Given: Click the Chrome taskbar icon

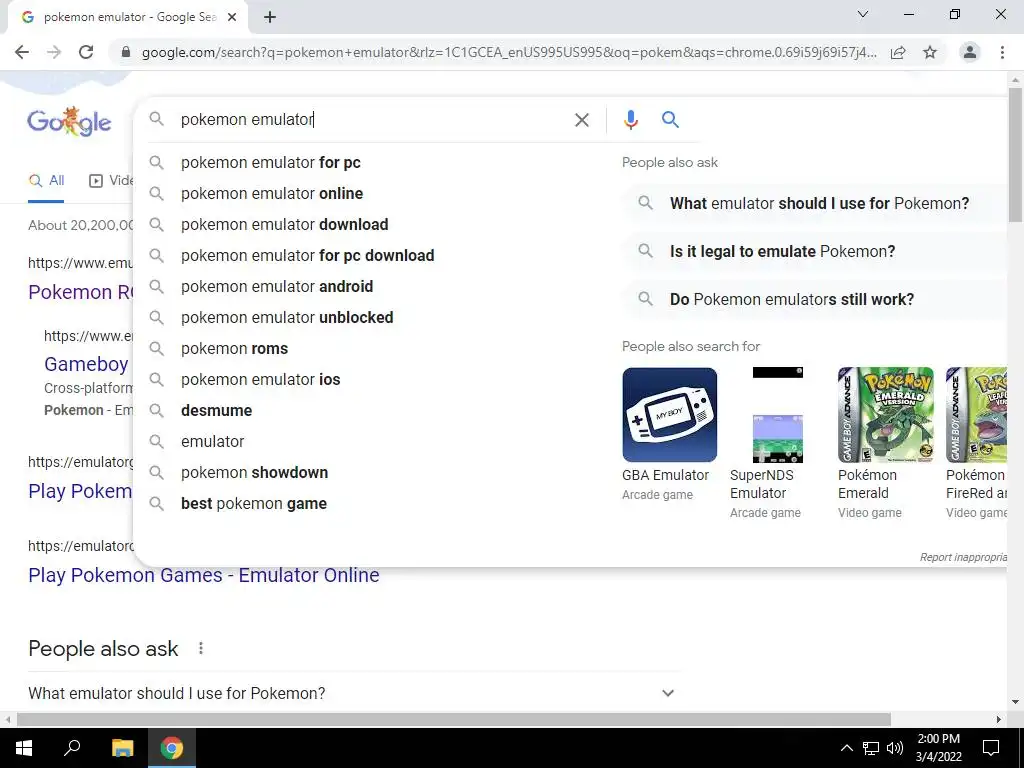Looking at the screenshot, I should tap(172, 748).
